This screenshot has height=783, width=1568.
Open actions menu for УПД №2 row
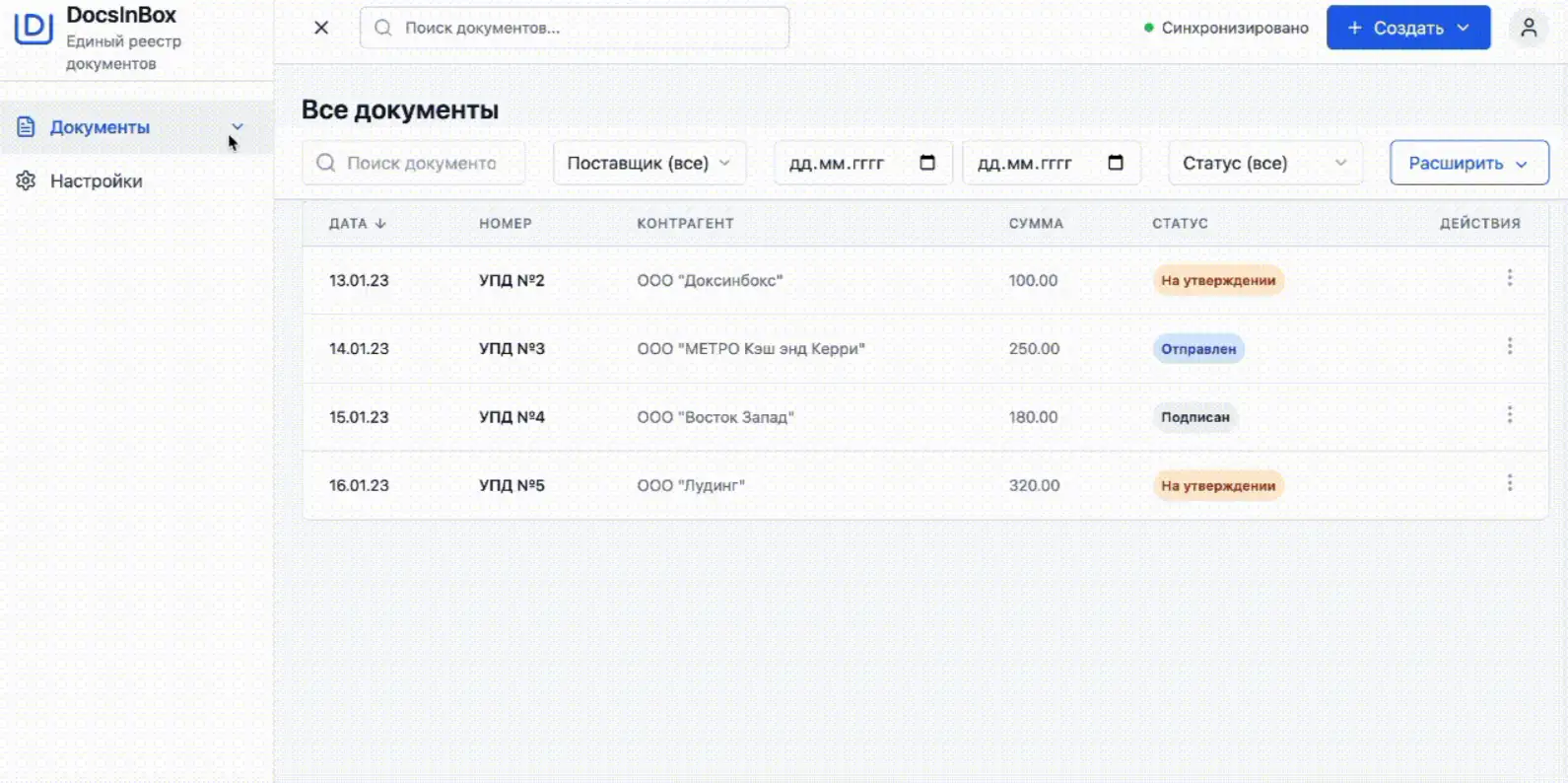1509,278
